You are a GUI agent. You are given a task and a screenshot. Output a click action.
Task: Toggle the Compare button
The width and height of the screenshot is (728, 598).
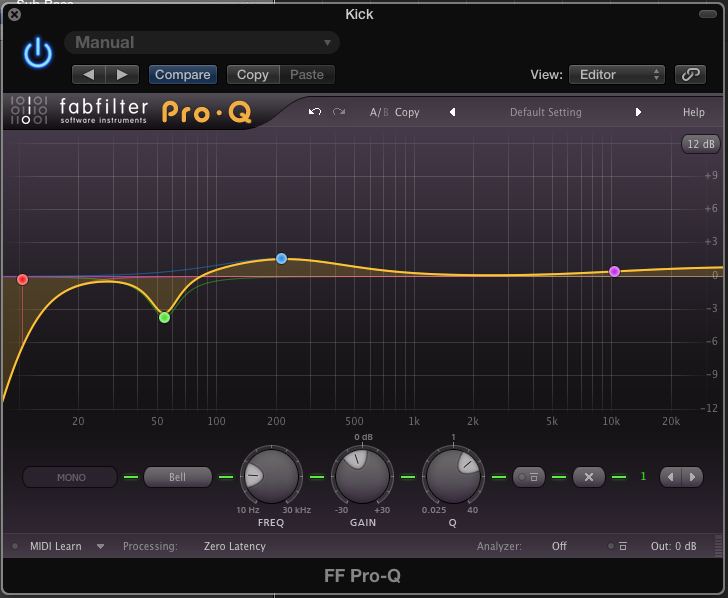(182, 74)
